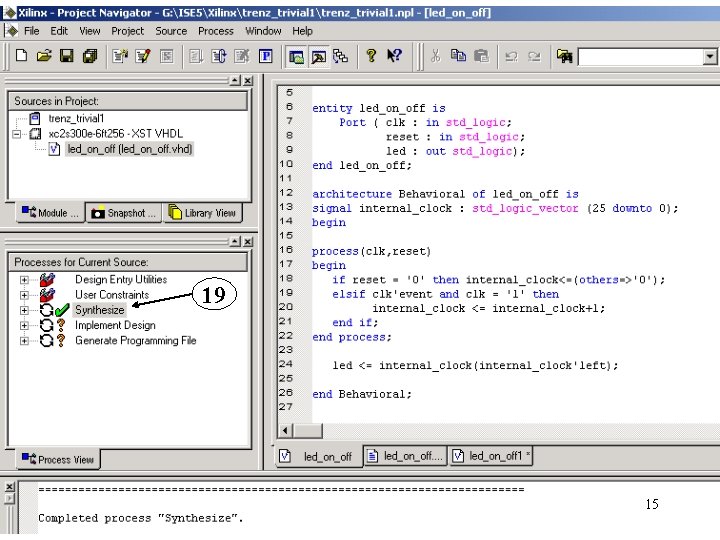Click the Save floppy disk icon
This screenshot has width=720, height=540.
pyautogui.click(x=67, y=56)
